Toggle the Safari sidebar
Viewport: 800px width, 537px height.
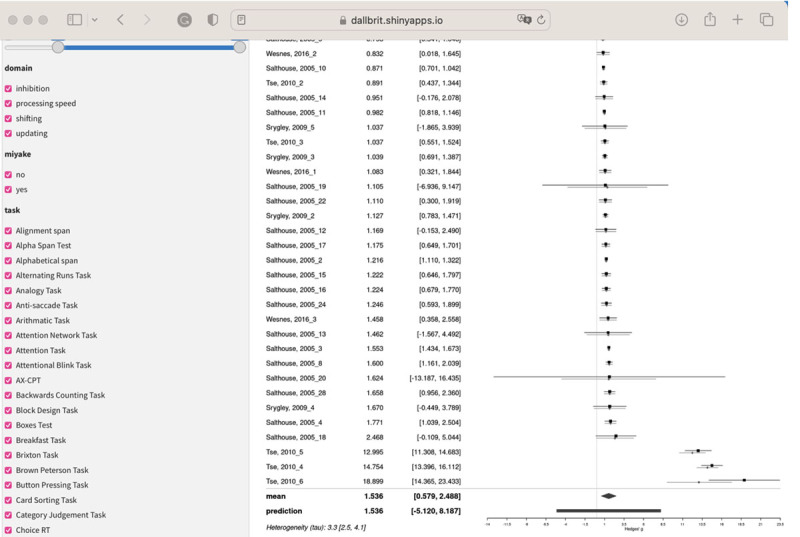(74, 19)
